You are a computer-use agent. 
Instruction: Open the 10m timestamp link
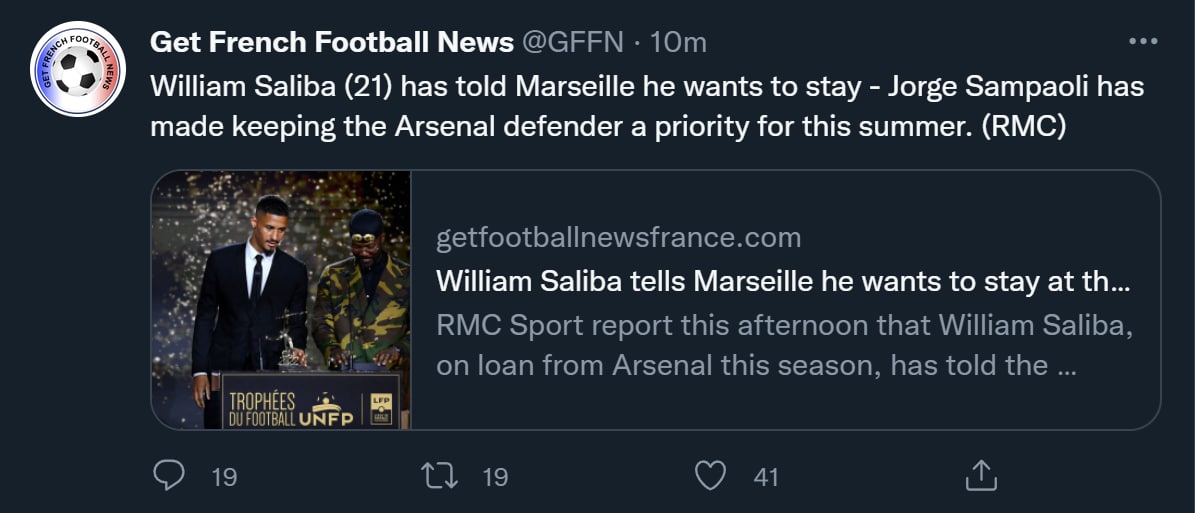click(679, 42)
